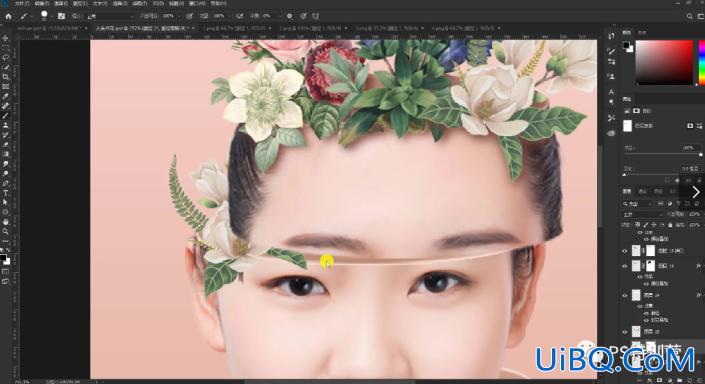Click the foreground color swatch in Color panel
The width and height of the screenshot is (705, 384).
625,45
